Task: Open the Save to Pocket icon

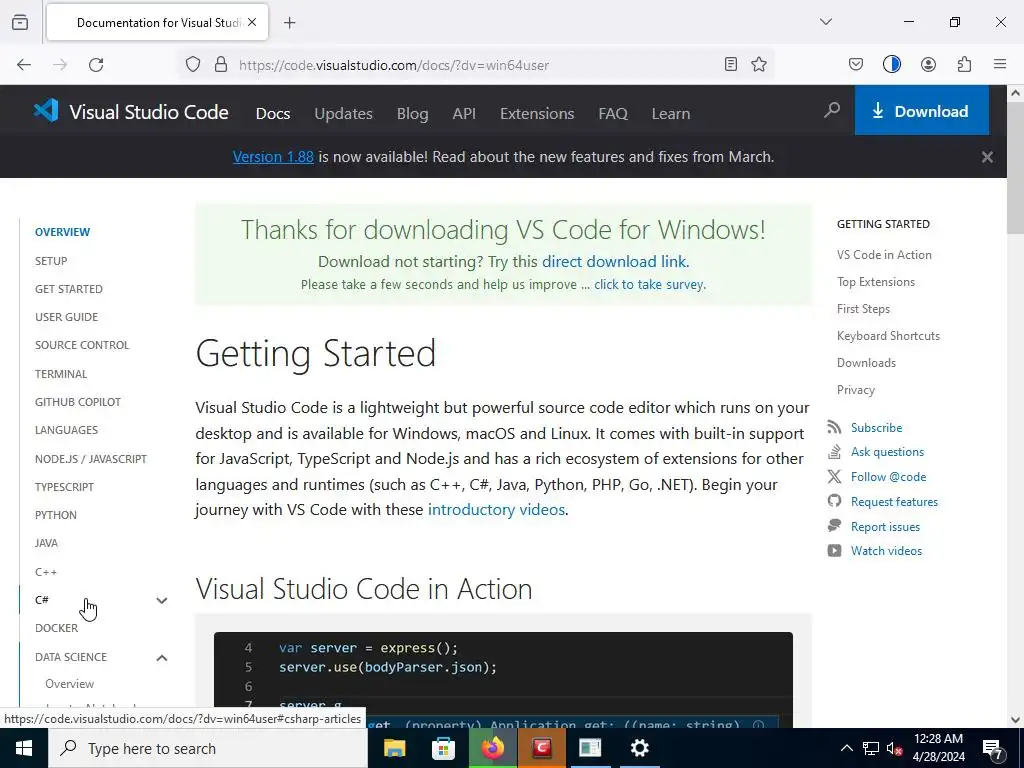Action: (x=856, y=64)
